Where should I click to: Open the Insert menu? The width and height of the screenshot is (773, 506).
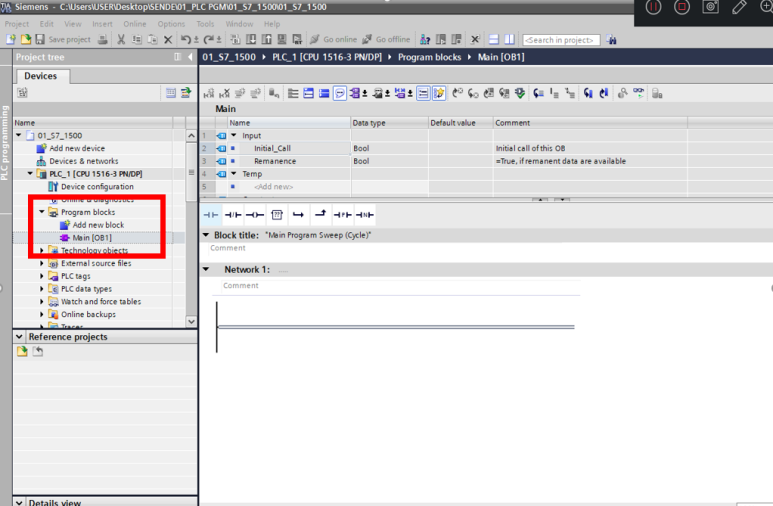tap(103, 24)
